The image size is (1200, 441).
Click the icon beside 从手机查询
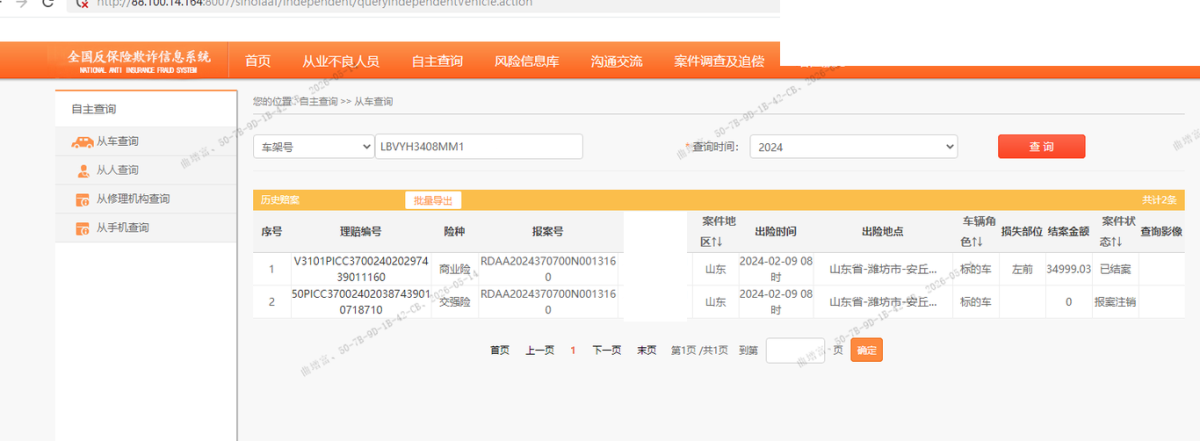pos(83,229)
